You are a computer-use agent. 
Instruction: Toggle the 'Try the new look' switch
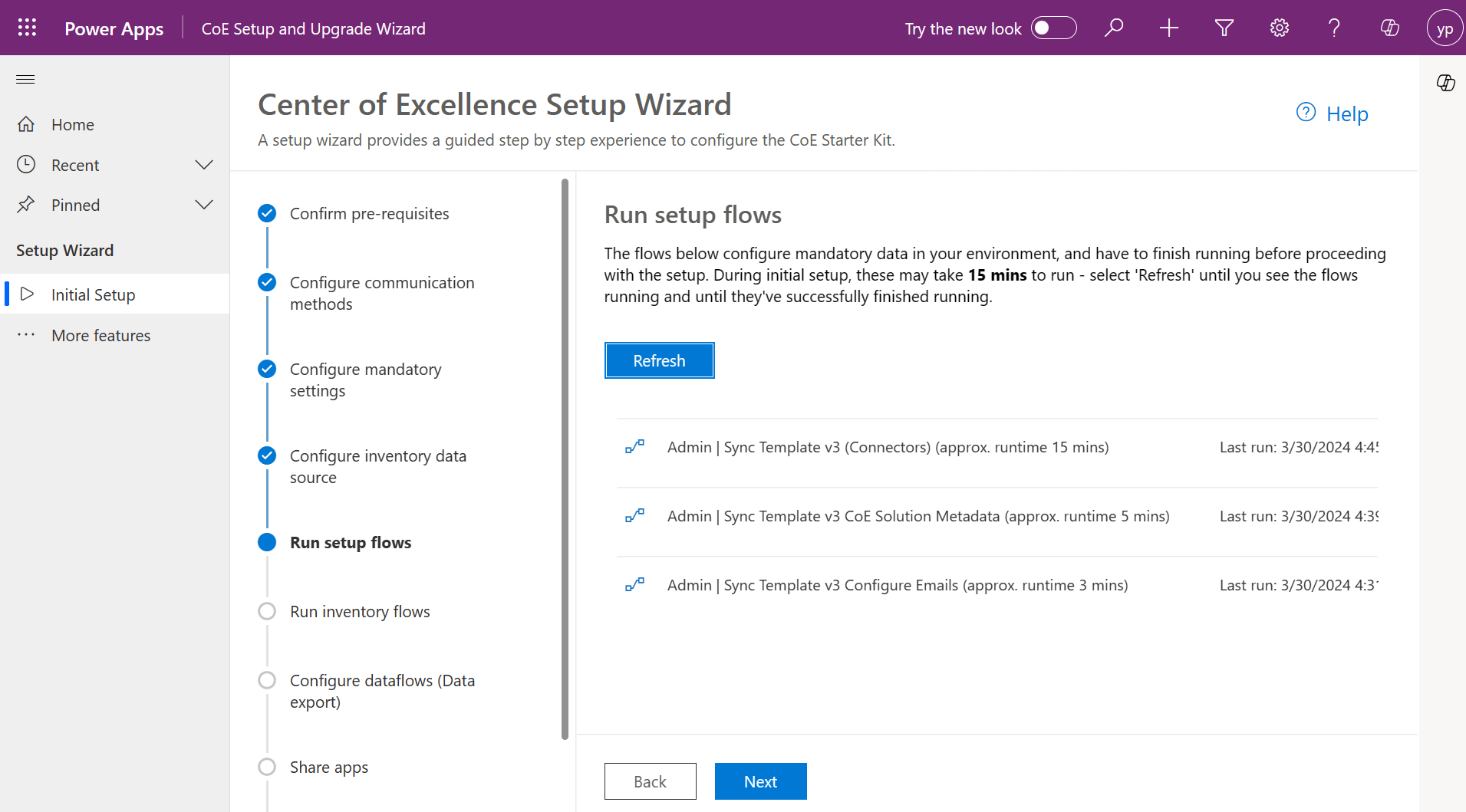(1053, 28)
